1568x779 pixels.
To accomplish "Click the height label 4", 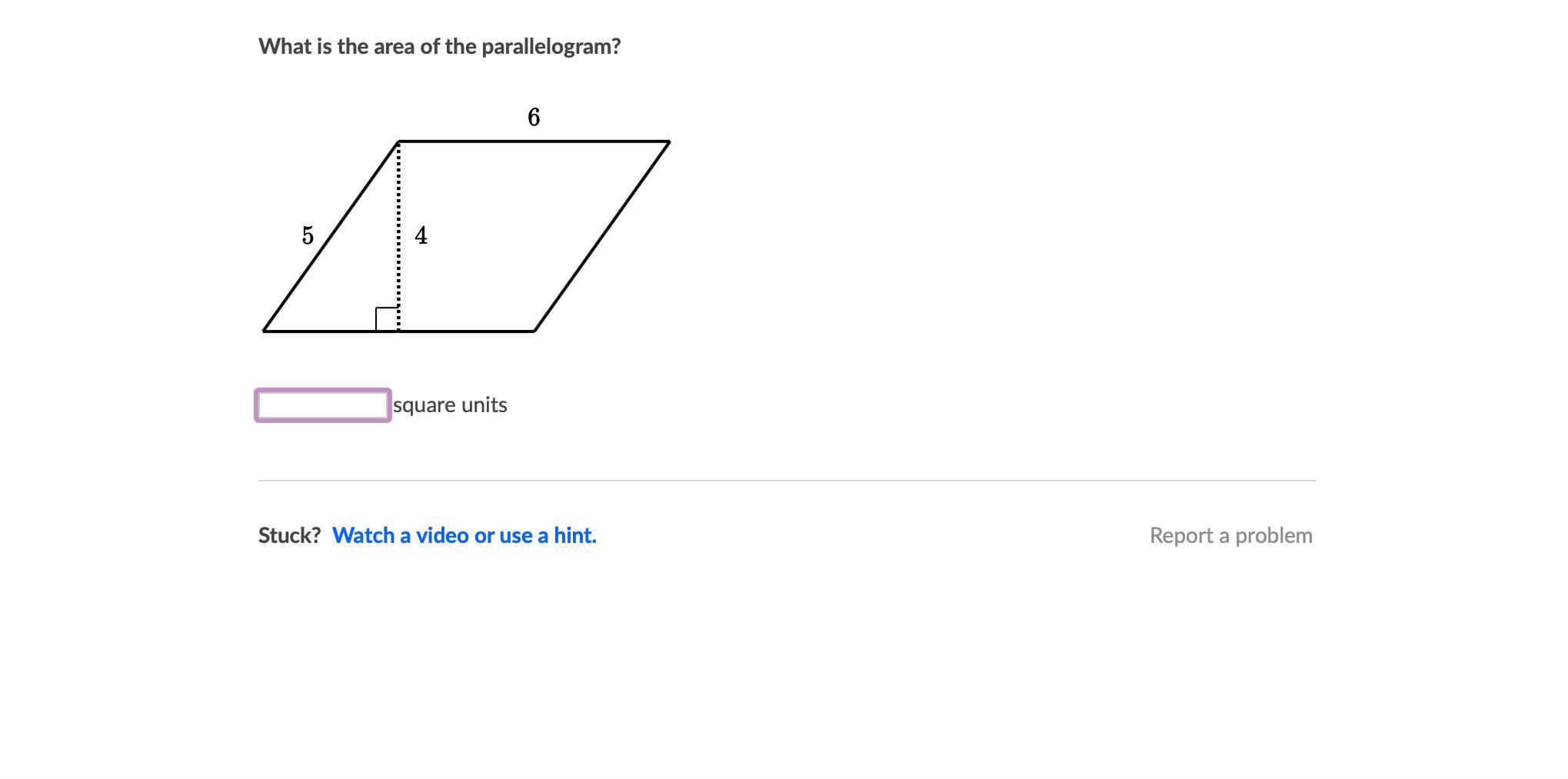I will point(421,235).
